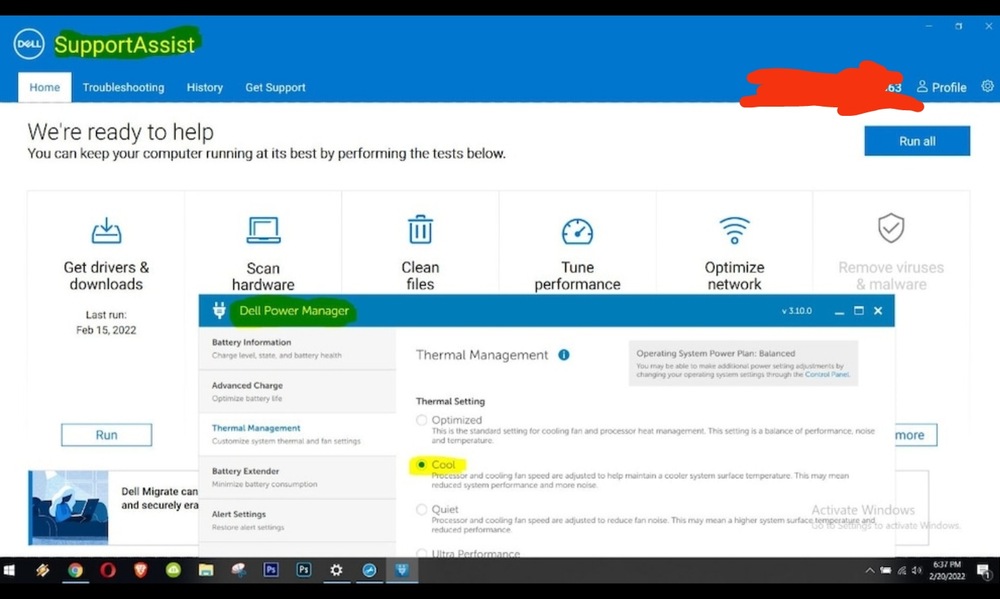Click the Power Manager version 'v 3.10.0'
The image size is (1000, 599).
click(797, 311)
